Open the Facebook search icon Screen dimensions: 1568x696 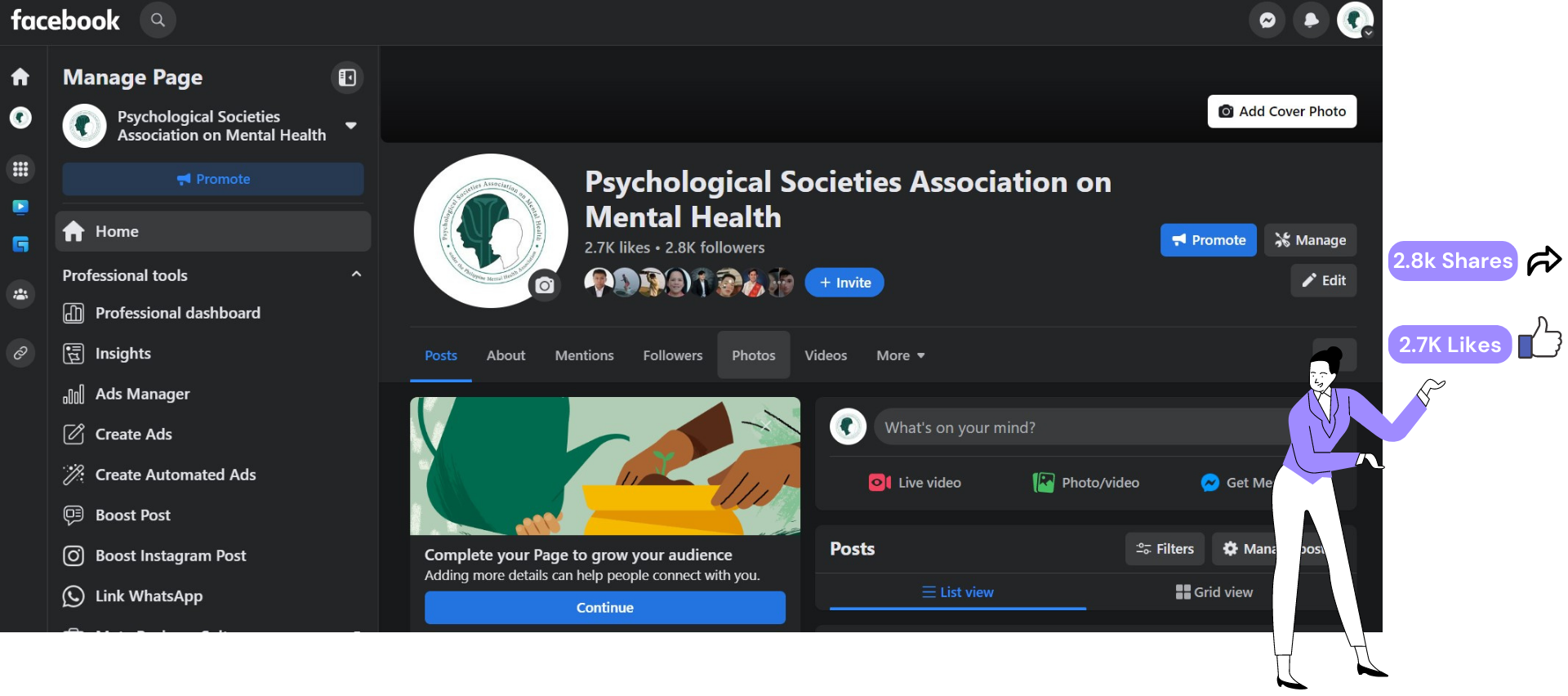pyautogui.click(x=158, y=20)
